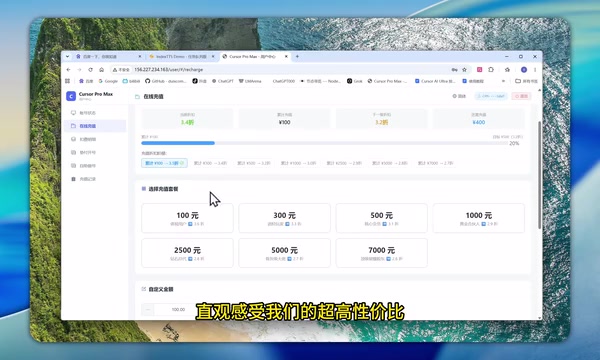Decrease custom amount with the minus button

coord(148,309)
